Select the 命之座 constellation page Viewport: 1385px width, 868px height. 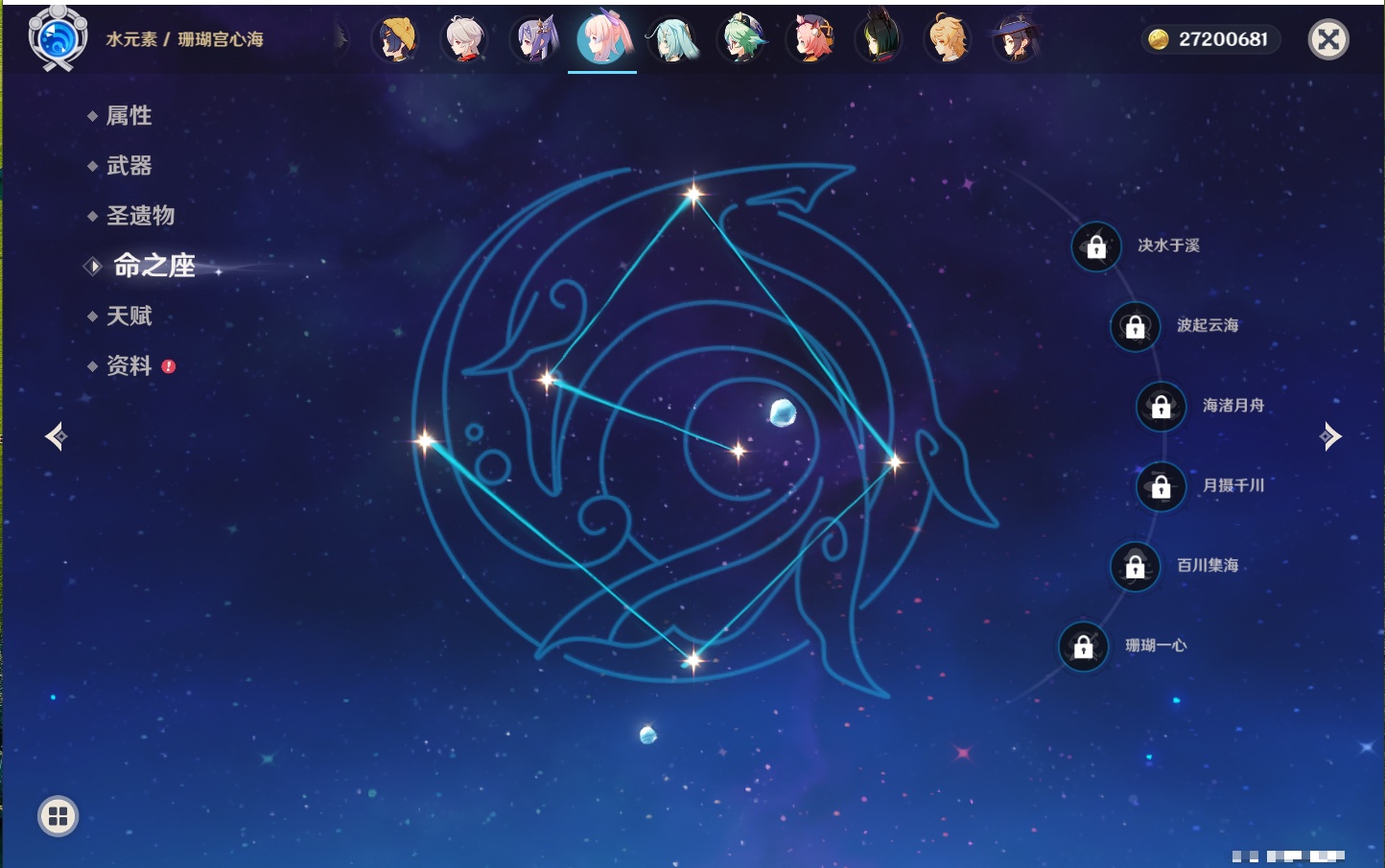(x=153, y=266)
